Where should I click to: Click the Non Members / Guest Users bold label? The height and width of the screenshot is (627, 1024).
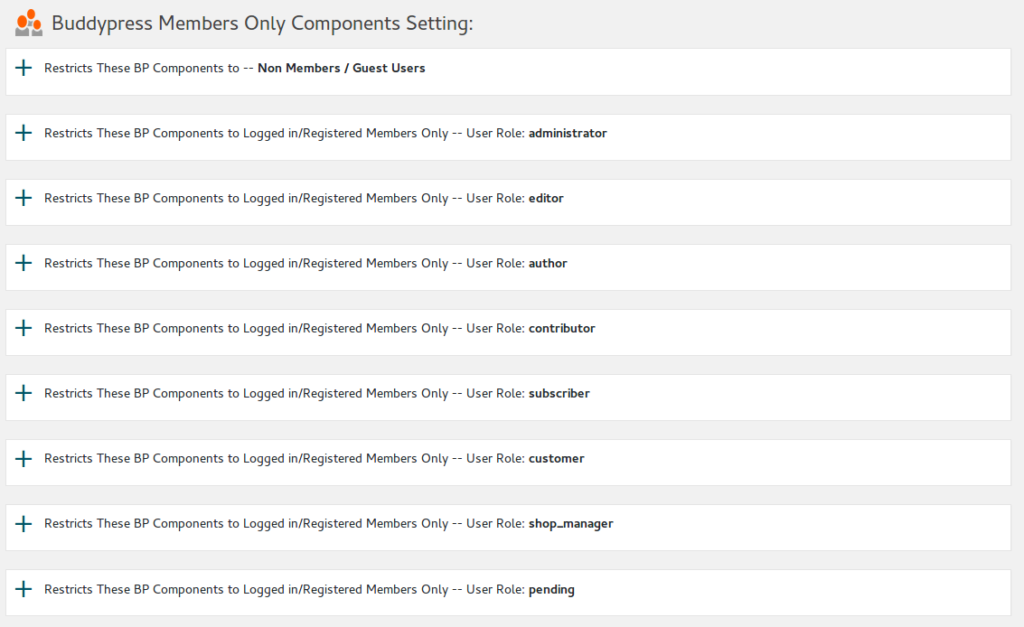point(341,68)
